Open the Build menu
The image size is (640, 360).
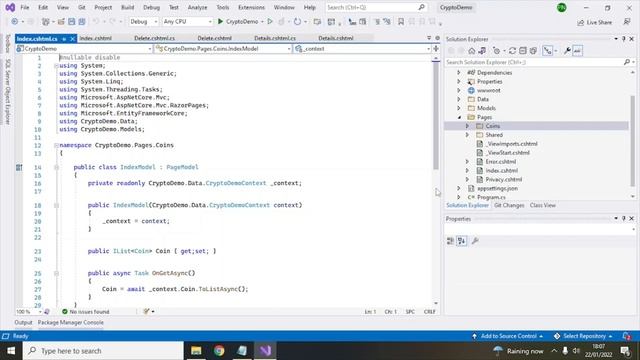127,7
